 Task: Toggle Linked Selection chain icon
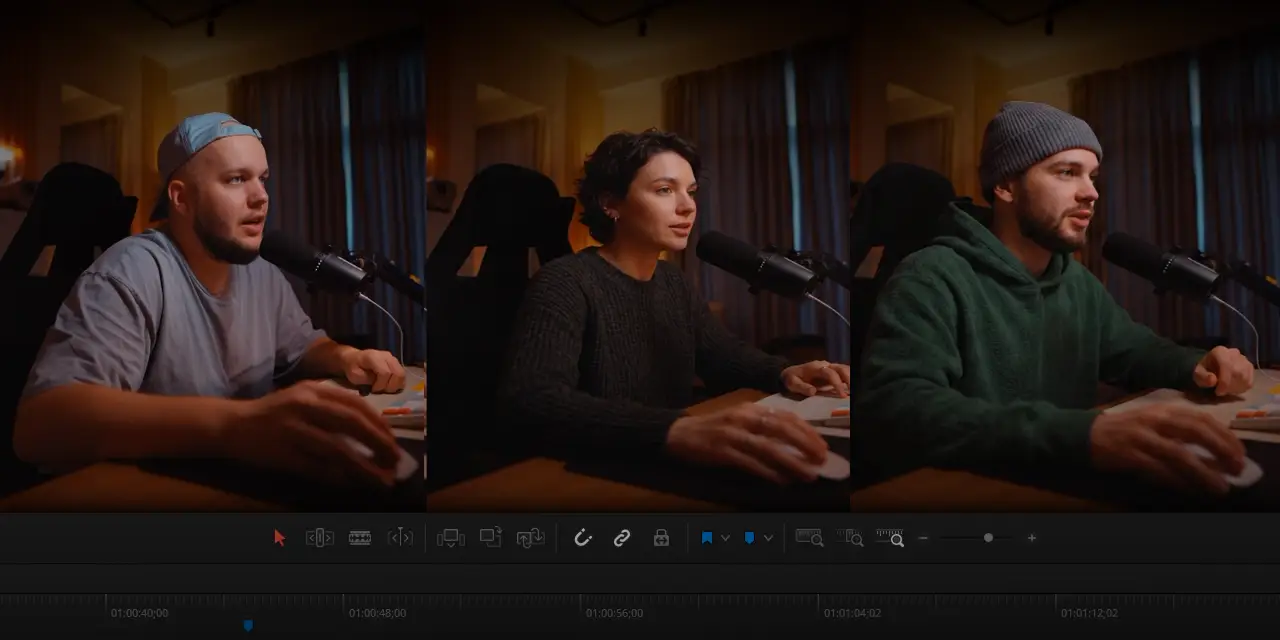[x=622, y=538]
